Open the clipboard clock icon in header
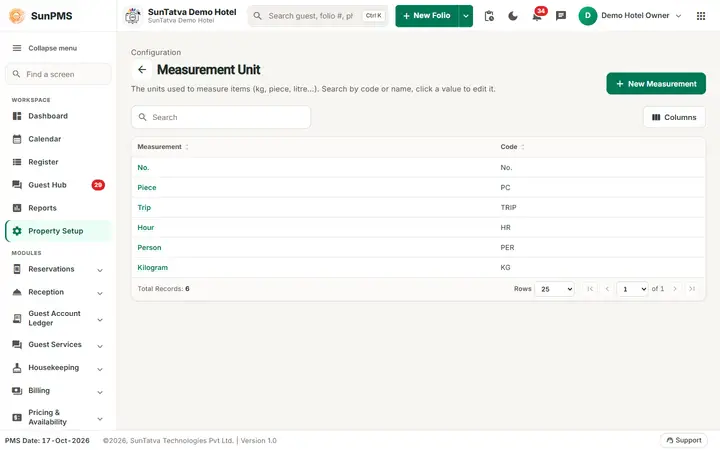 [x=489, y=16]
